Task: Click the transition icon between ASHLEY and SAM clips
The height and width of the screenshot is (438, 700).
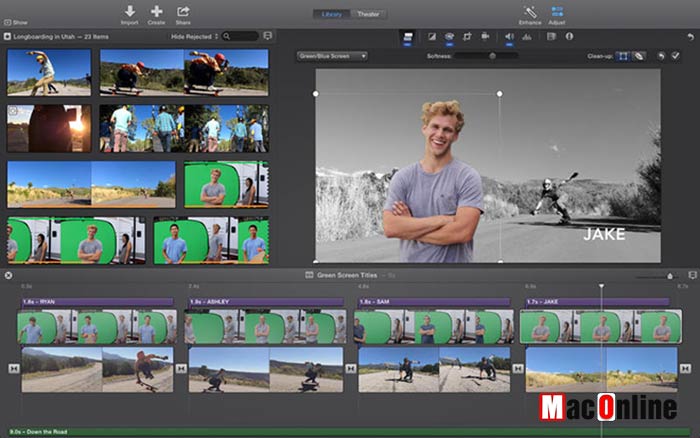Action: click(351, 368)
